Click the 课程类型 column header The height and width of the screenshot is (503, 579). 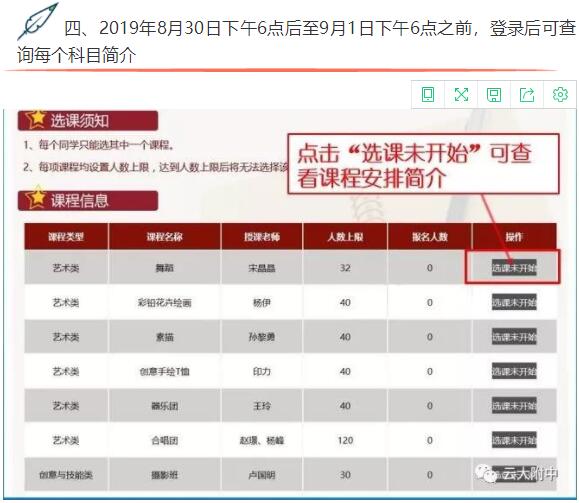tap(66, 236)
